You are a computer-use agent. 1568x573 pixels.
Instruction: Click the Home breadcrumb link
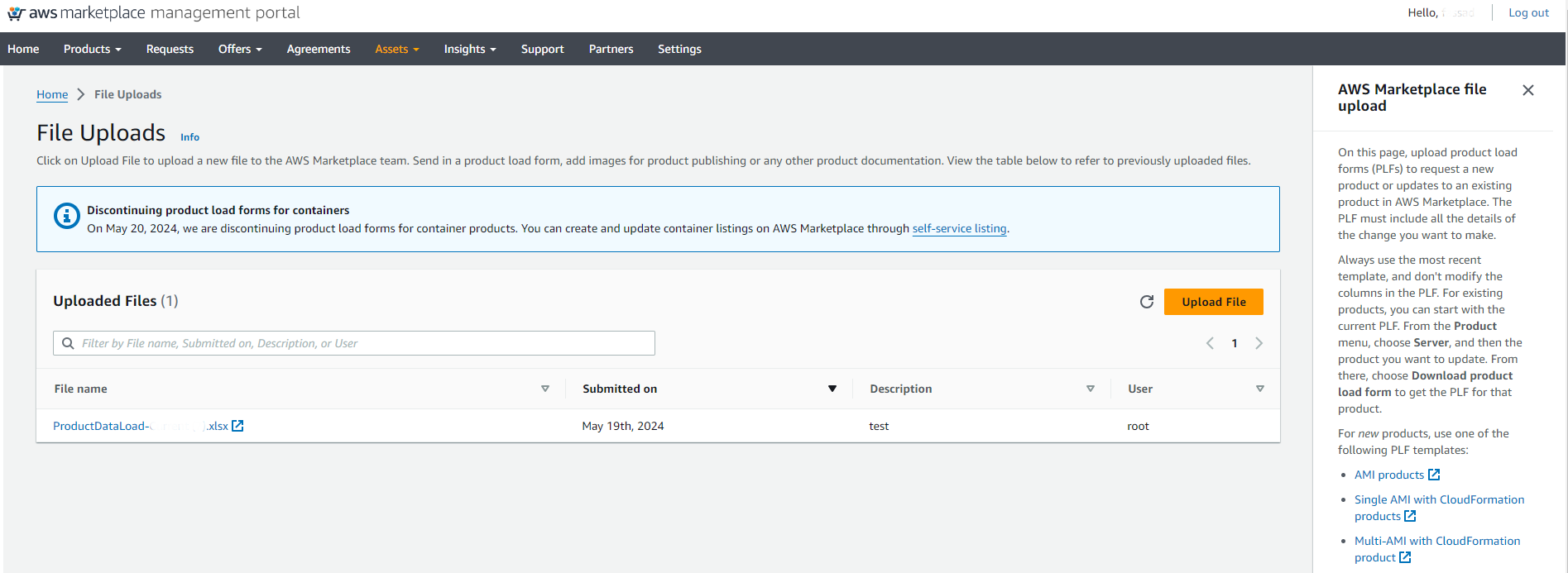click(52, 94)
